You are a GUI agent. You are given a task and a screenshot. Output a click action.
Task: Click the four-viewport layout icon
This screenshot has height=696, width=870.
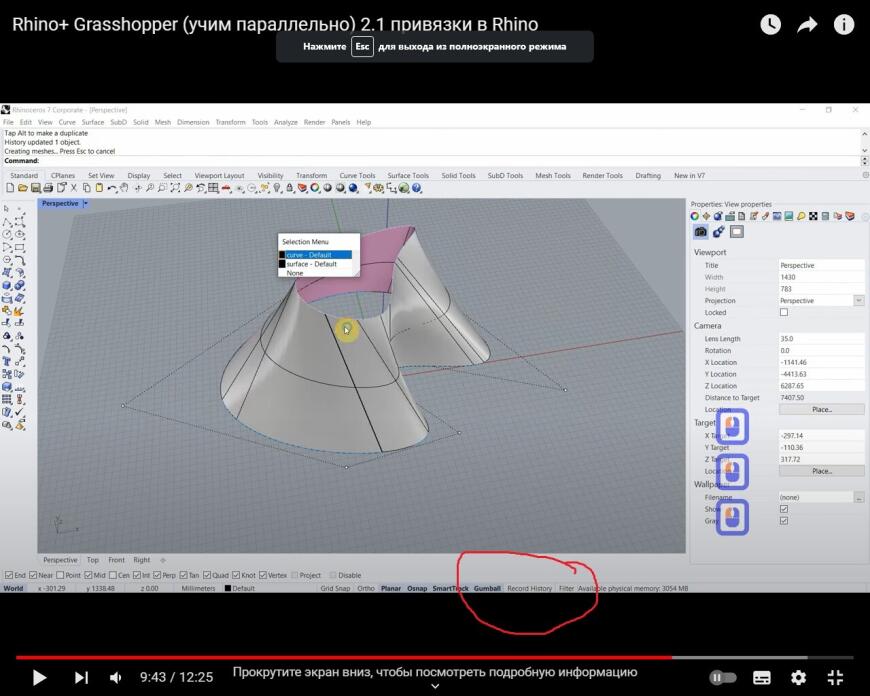213,188
